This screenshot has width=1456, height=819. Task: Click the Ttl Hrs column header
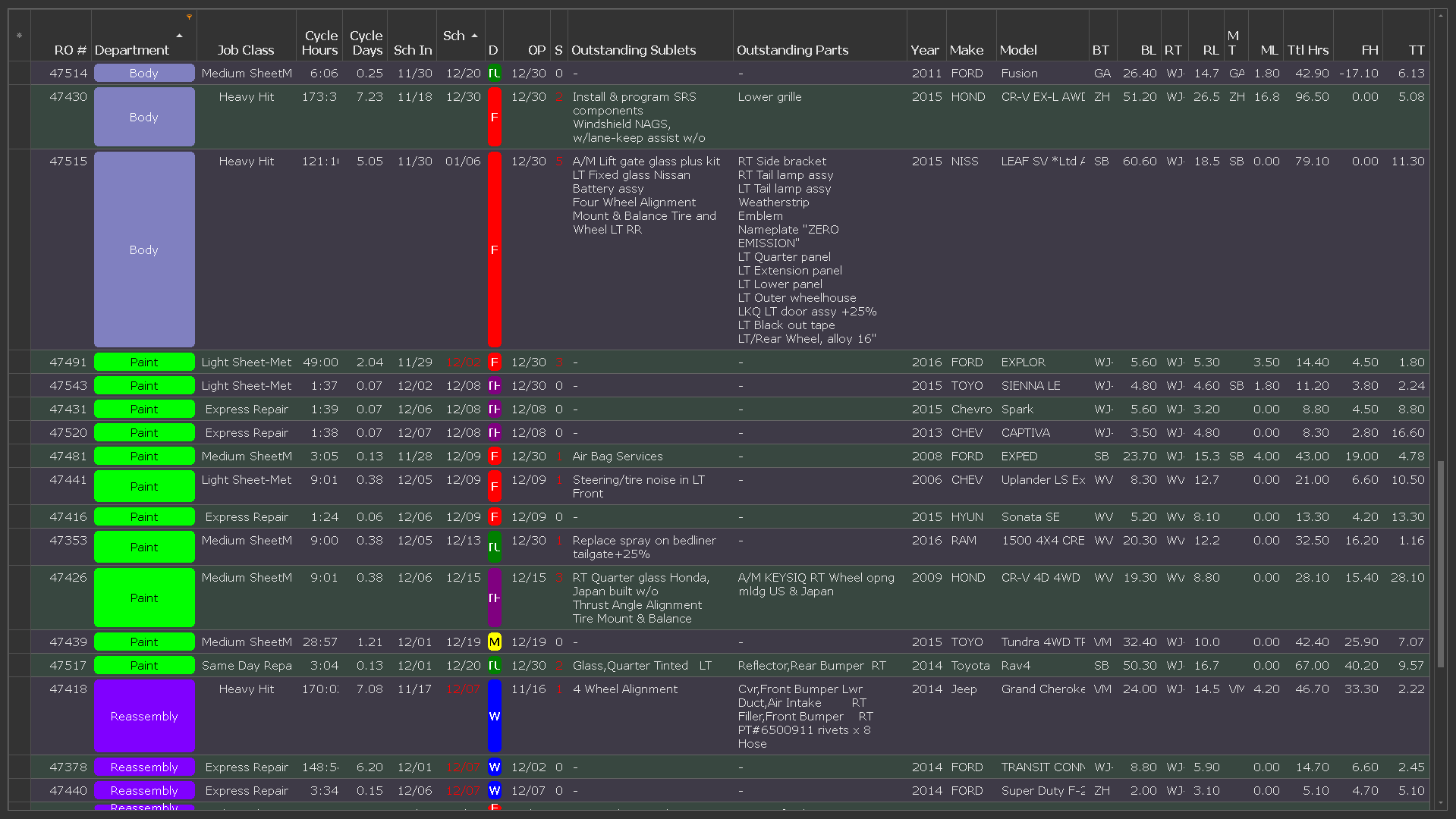pyautogui.click(x=1308, y=36)
